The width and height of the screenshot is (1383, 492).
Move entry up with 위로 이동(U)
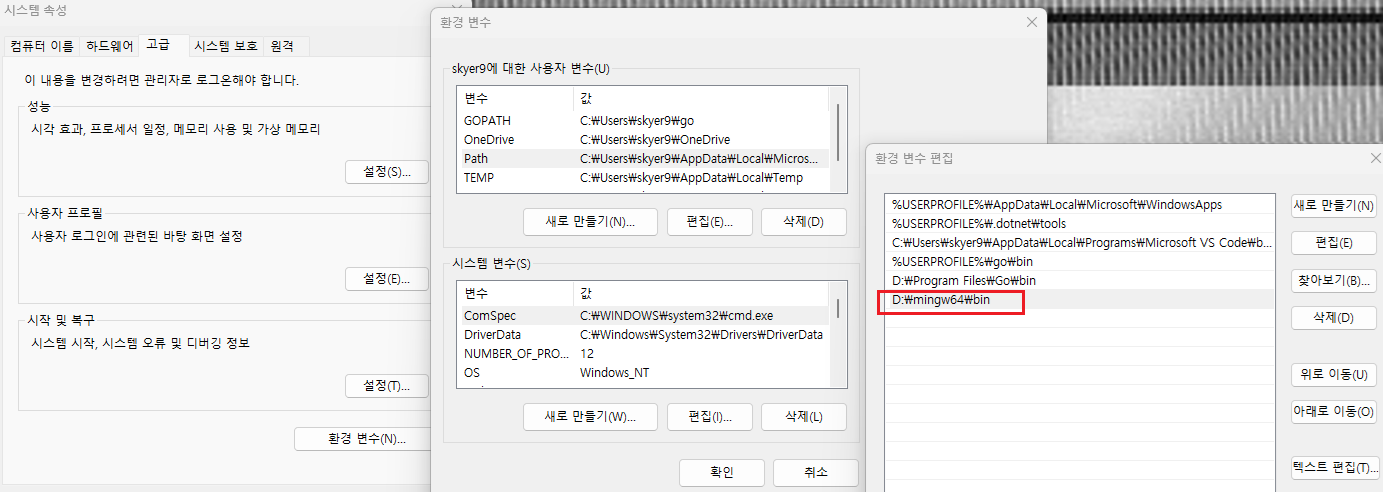click(x=1333, y=374)
